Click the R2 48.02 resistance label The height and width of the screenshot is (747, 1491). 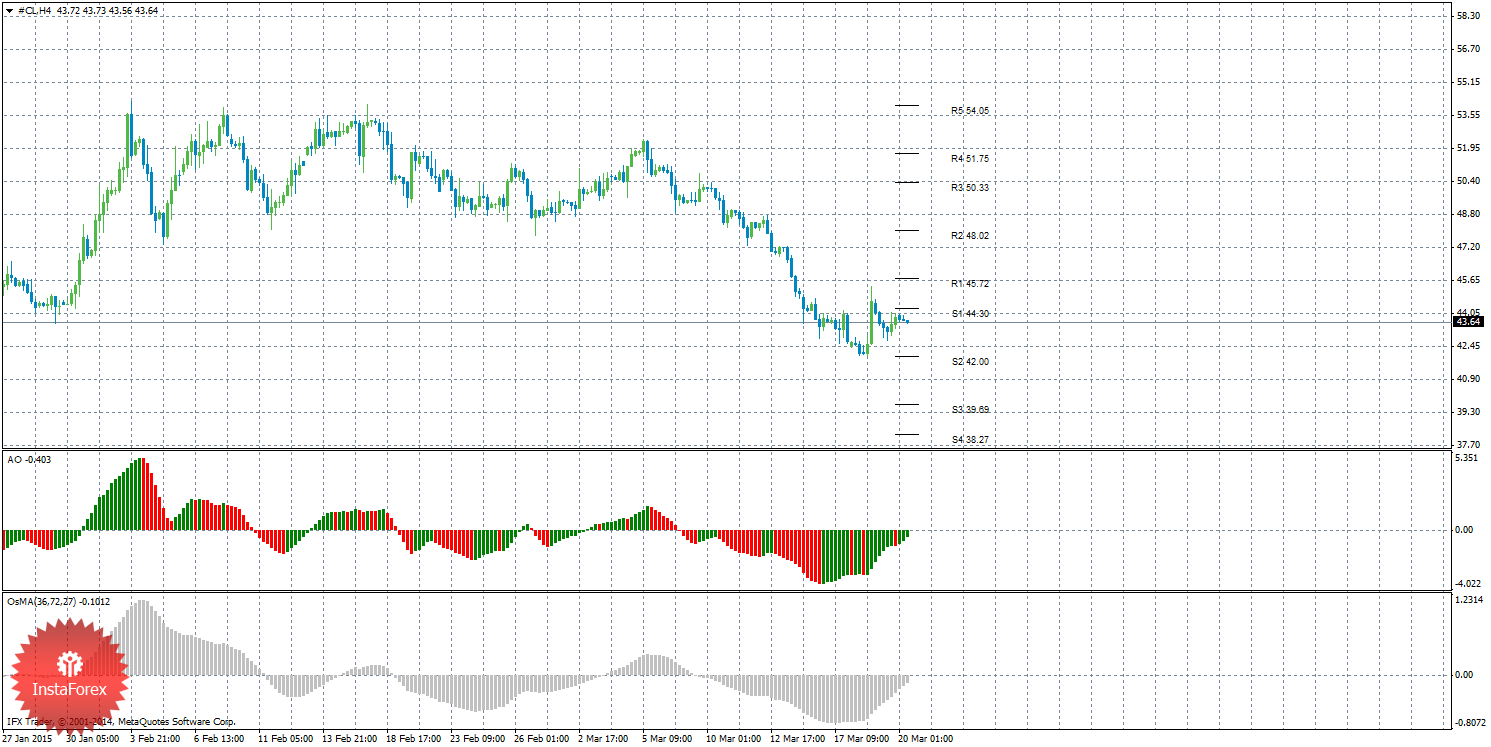pyautogui.click(x=969, y=236)
